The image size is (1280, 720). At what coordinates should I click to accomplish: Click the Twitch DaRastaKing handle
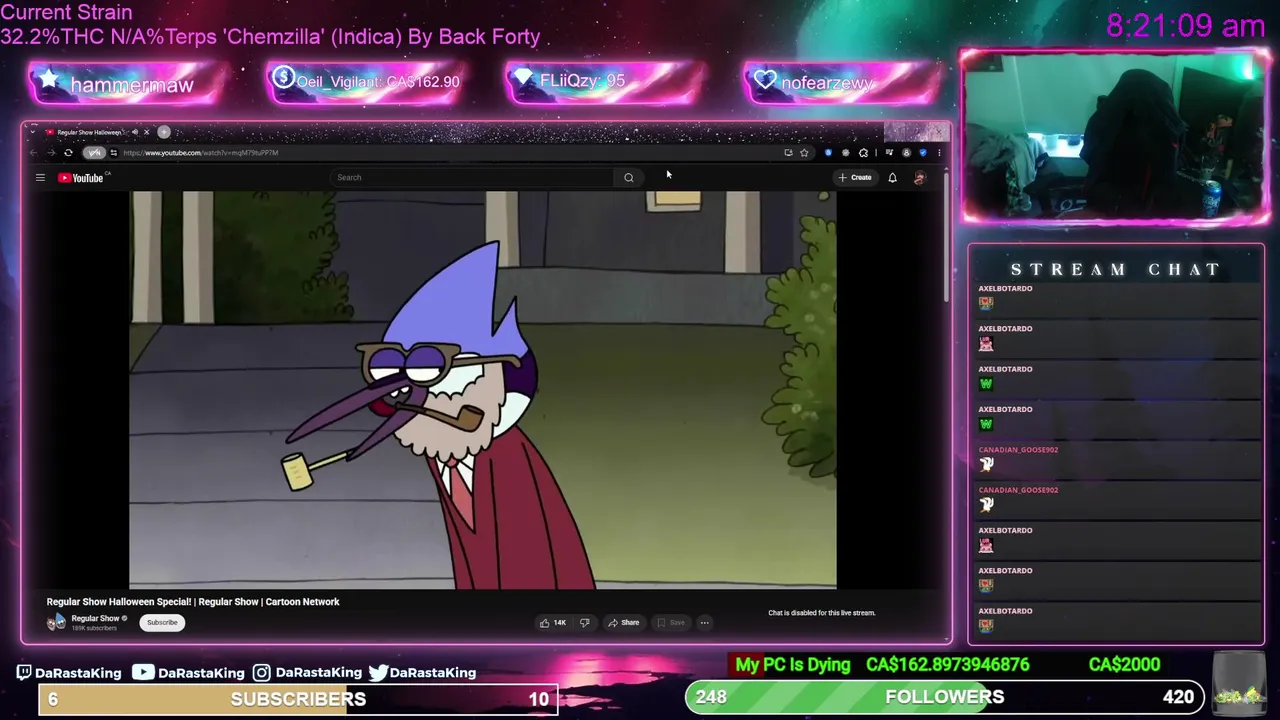pyautogui.click(x=69, y=673)
